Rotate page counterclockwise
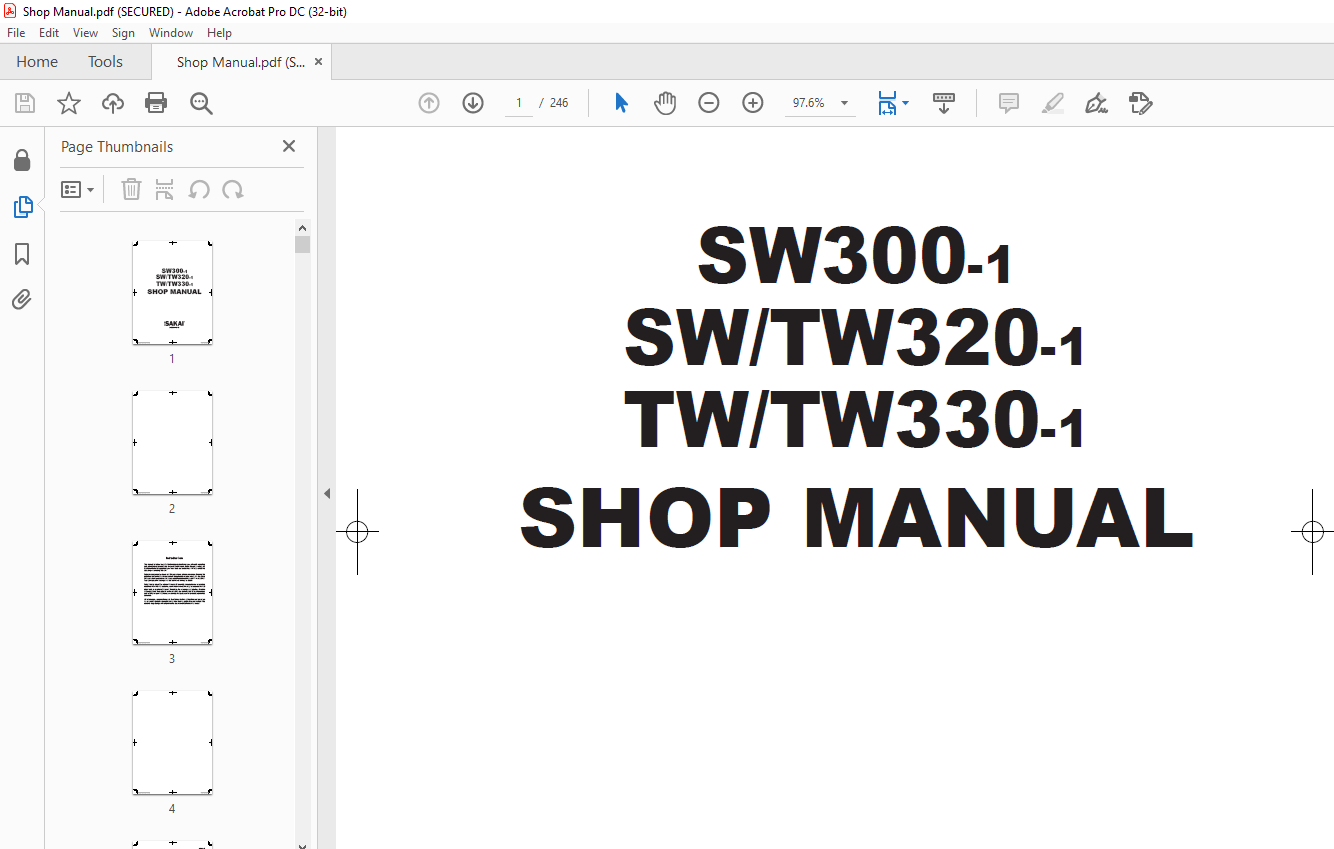The width and height of the screenshot is (1334, 849). (x=199, y=189)
